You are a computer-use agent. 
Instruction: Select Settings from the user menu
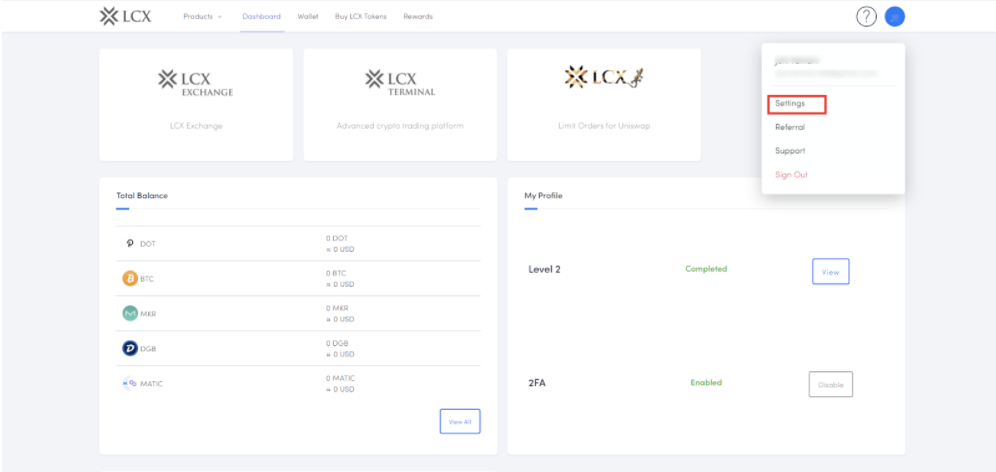pyautogui.click(x=790, y=103)
